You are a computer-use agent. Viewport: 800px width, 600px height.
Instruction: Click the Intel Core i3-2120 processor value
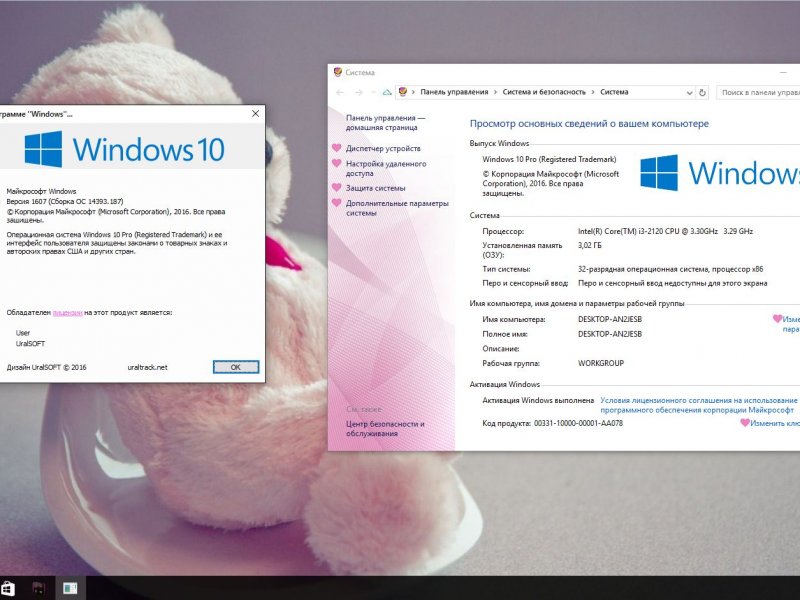click(665, 231)
